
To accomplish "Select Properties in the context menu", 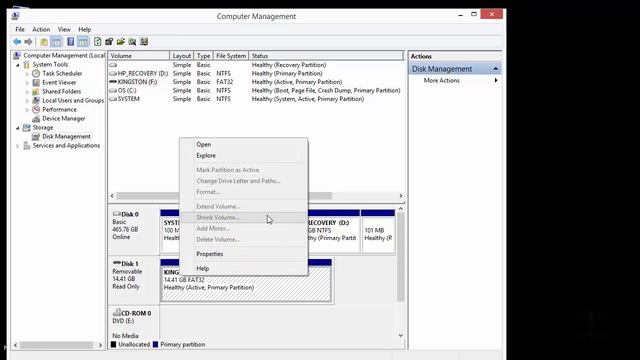I will [244, 254].
